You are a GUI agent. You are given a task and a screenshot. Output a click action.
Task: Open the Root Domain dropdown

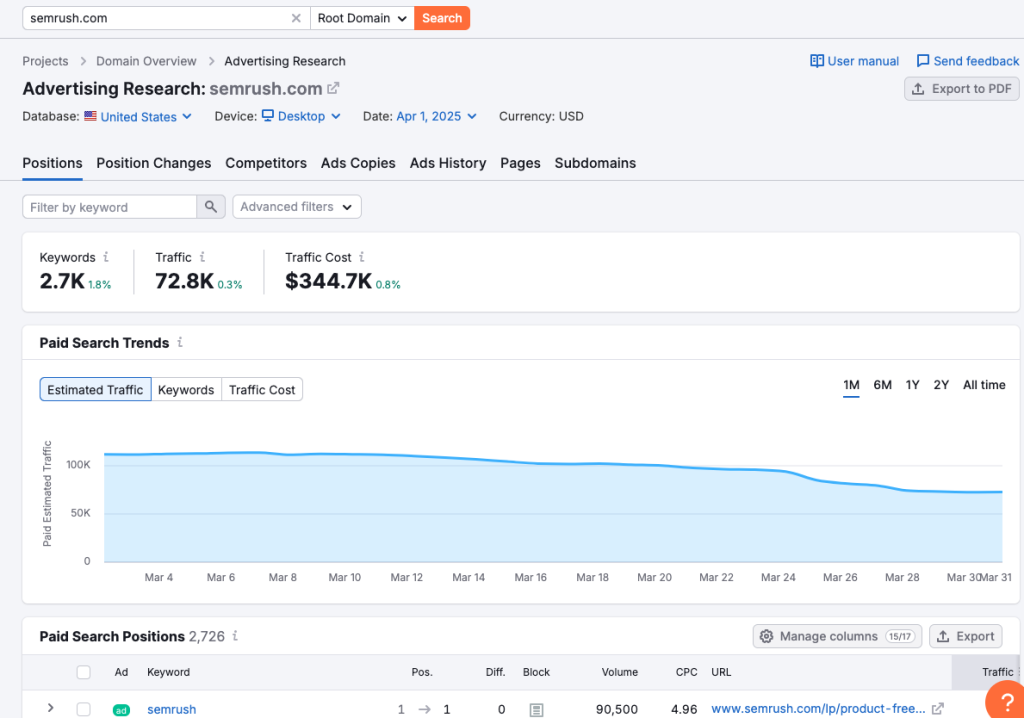click(362, 18)
